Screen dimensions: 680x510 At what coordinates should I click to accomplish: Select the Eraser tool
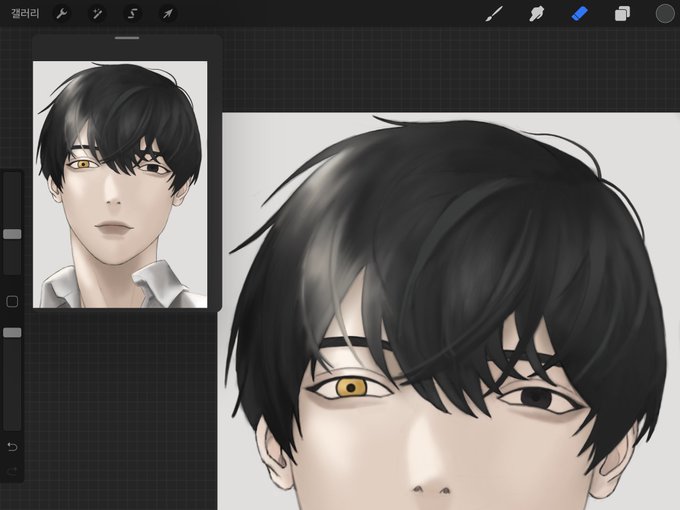pyautogui.click(x=579, y=14)
